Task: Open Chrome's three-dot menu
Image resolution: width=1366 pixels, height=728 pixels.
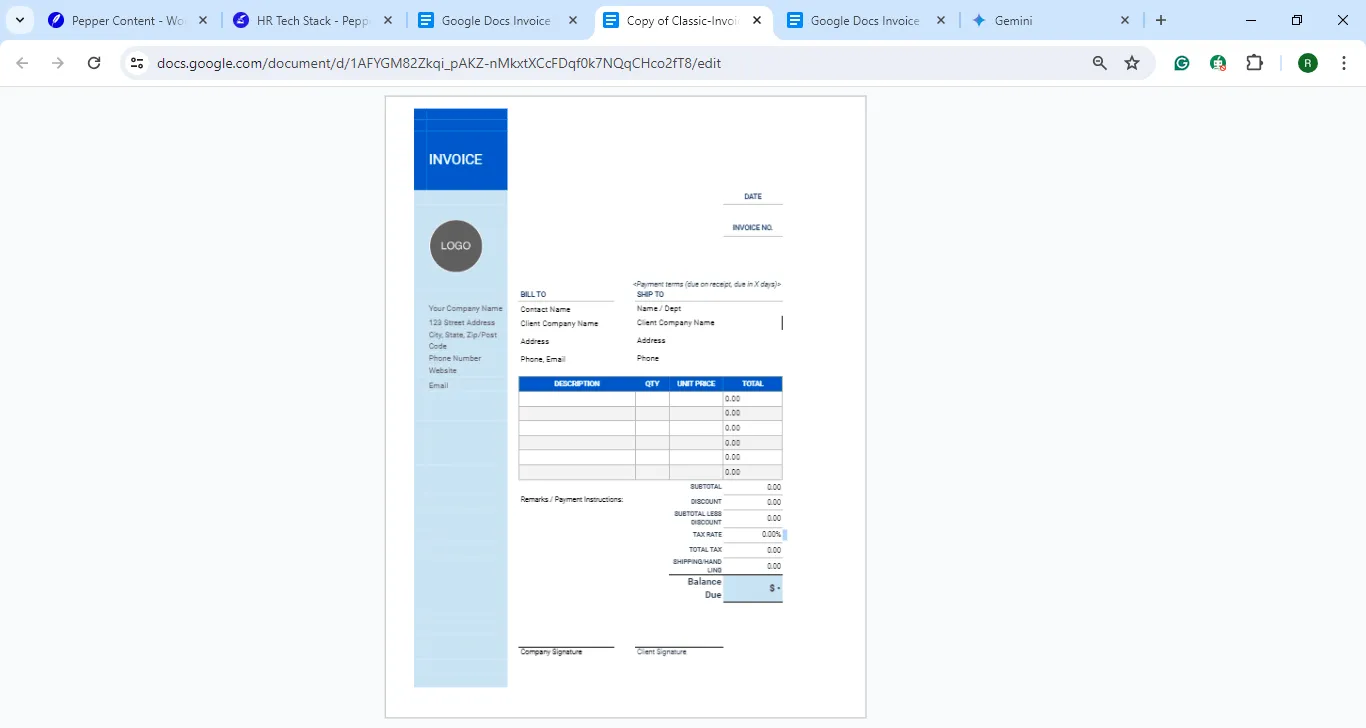Action: coord(1344,63)
